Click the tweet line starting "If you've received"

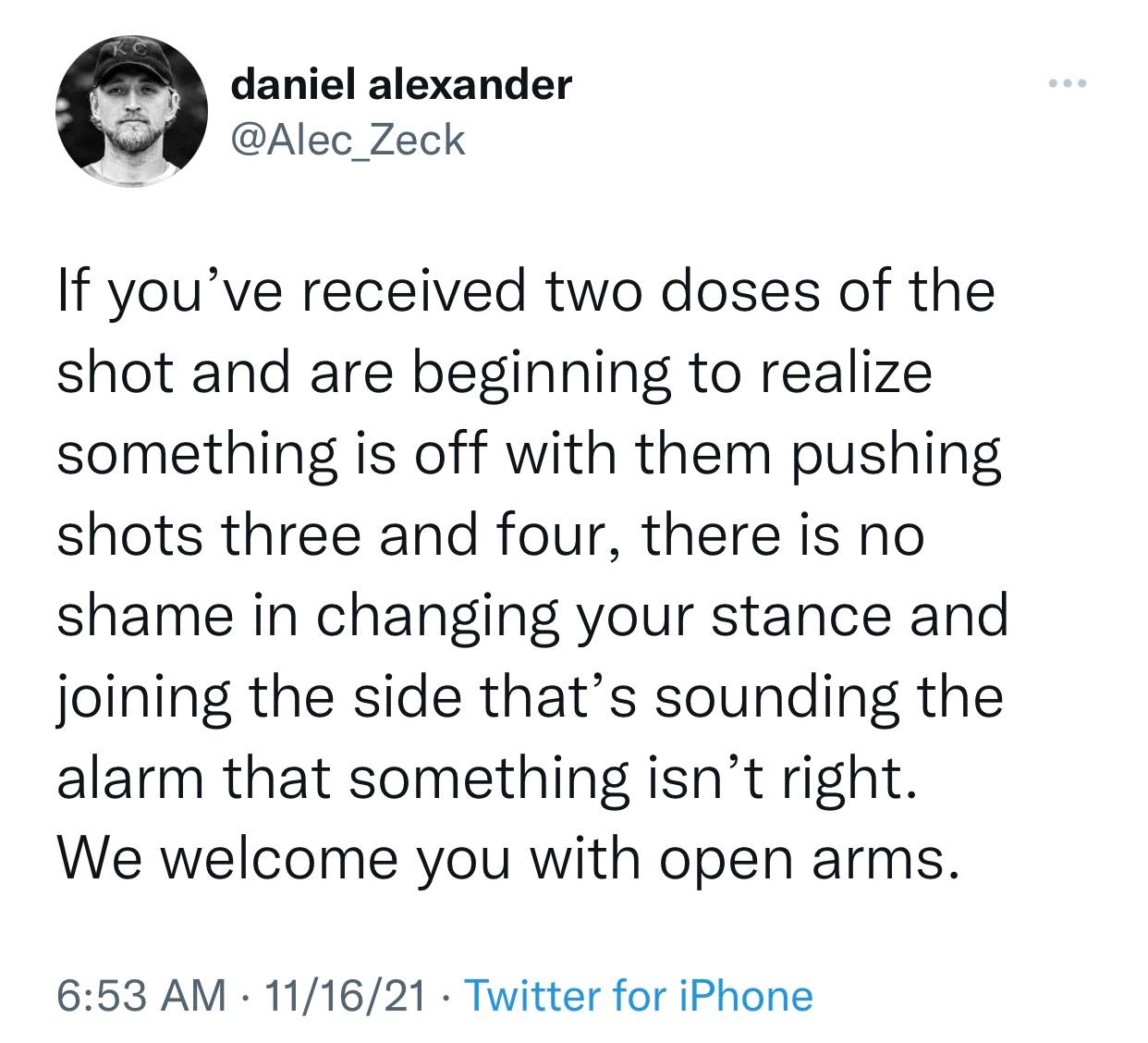point(526,292)
